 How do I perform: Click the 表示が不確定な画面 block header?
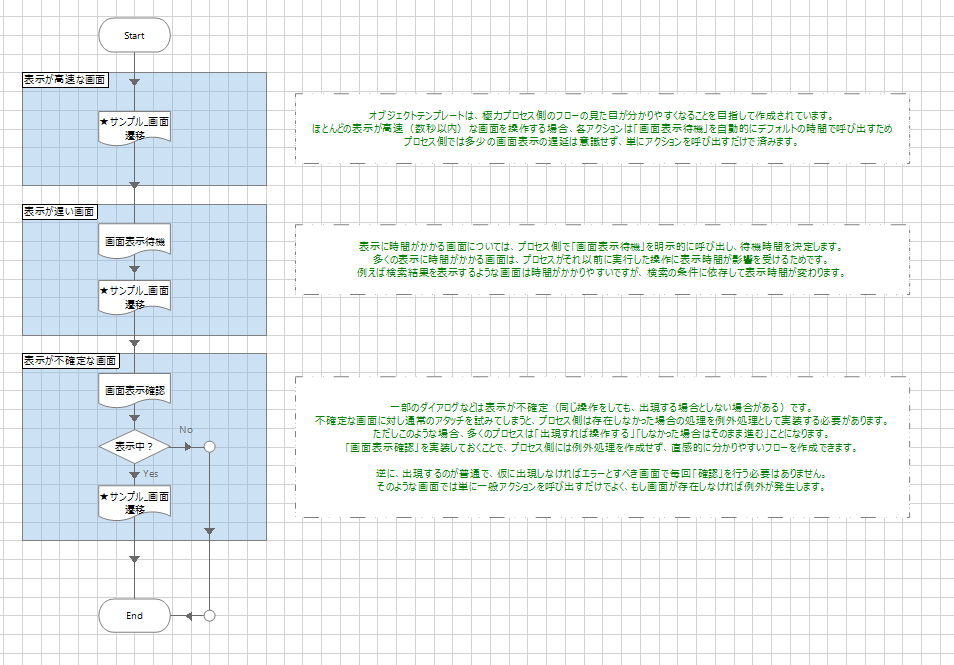[71, 360]
